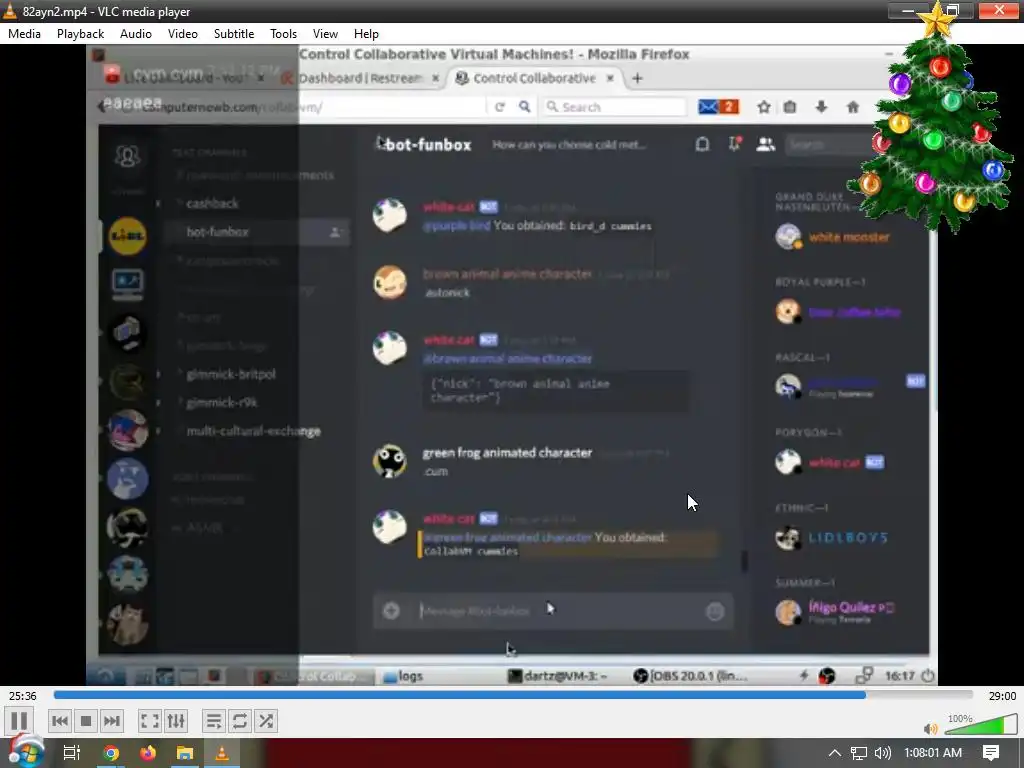Open the Media menu
The image size is (1024, 768).
pos(24,33)
